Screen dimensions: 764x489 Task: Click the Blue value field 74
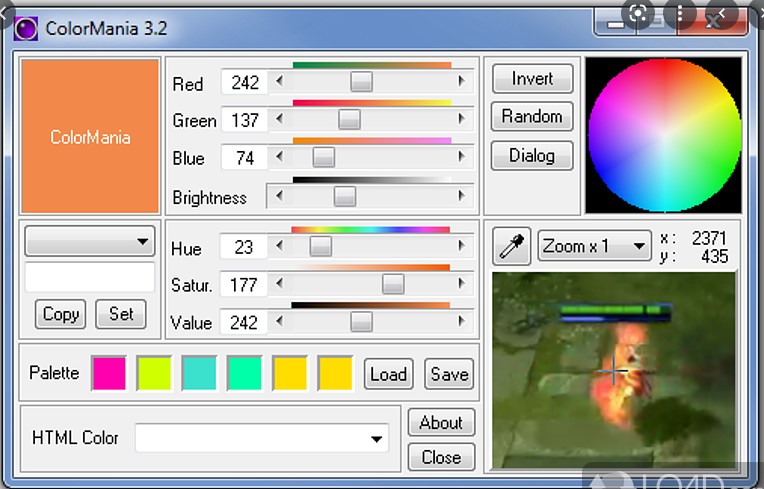click(x=244, y=158)
